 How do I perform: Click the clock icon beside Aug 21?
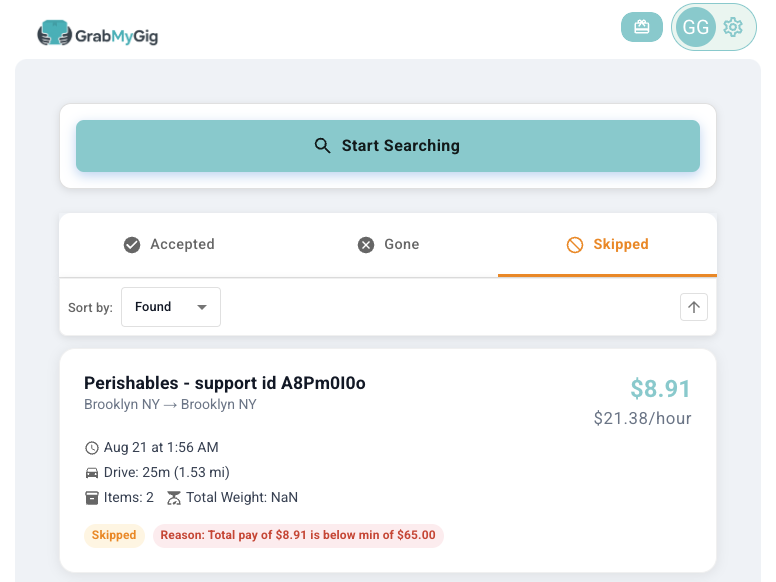click(x=92, y=448)
